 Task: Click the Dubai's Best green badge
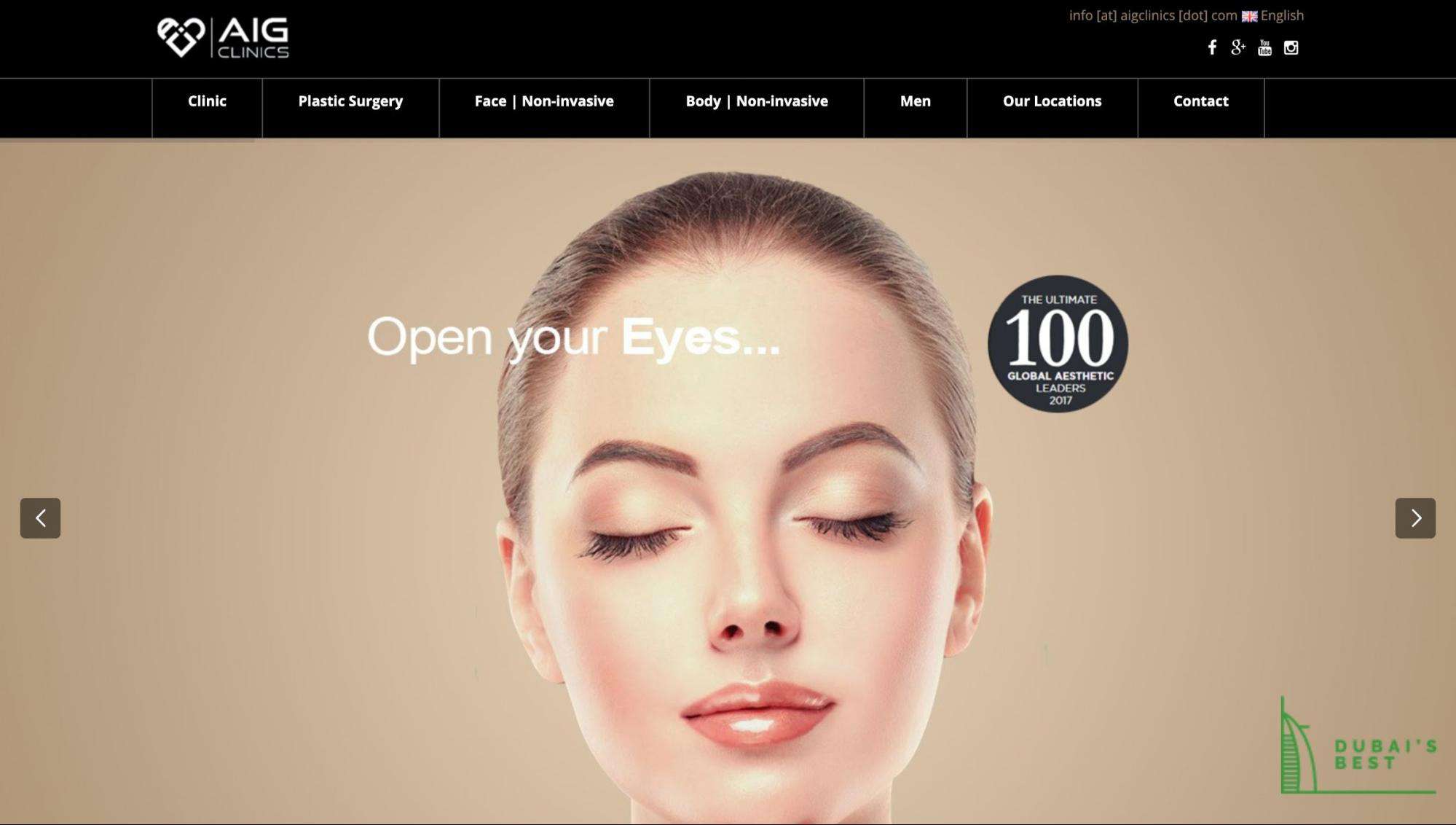(x=1358, y=746)
